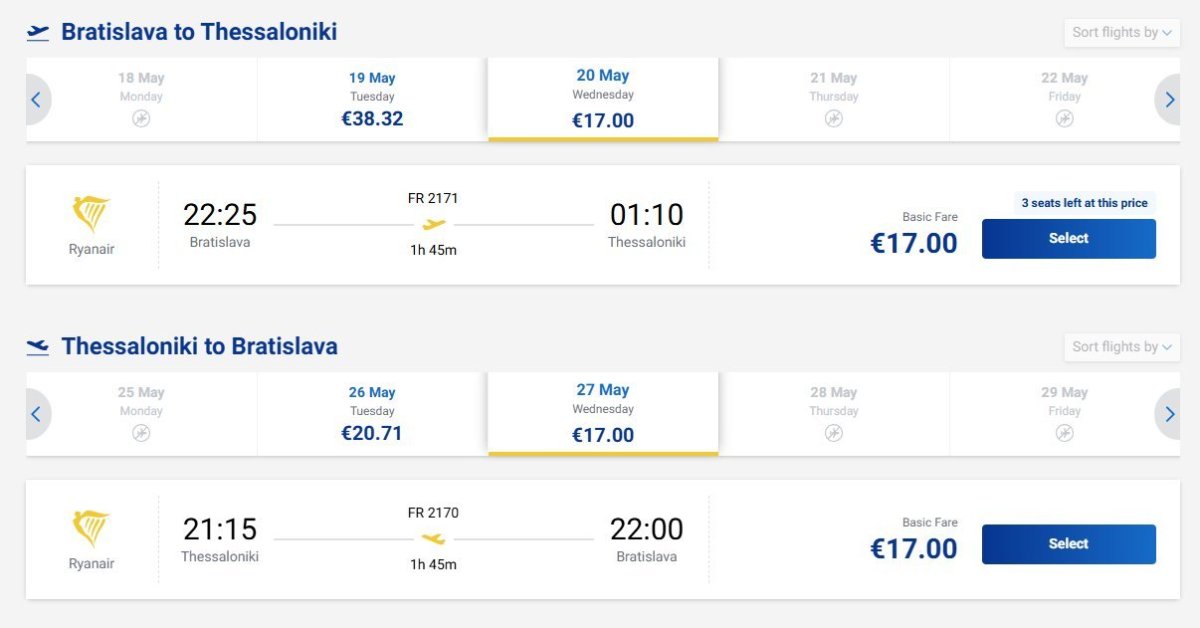This screenshot has width=1200, height=628.
Task: Open the return 'Sort flights by' dropdown
Action: (x=1121, y=347)
